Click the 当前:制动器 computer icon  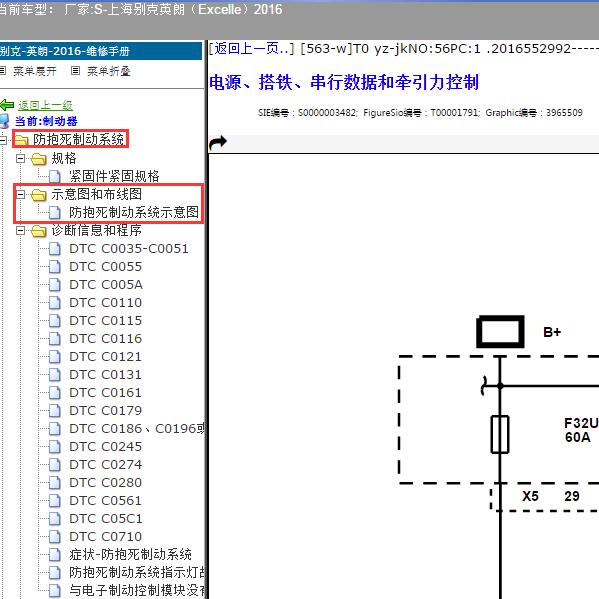[5, 121]
